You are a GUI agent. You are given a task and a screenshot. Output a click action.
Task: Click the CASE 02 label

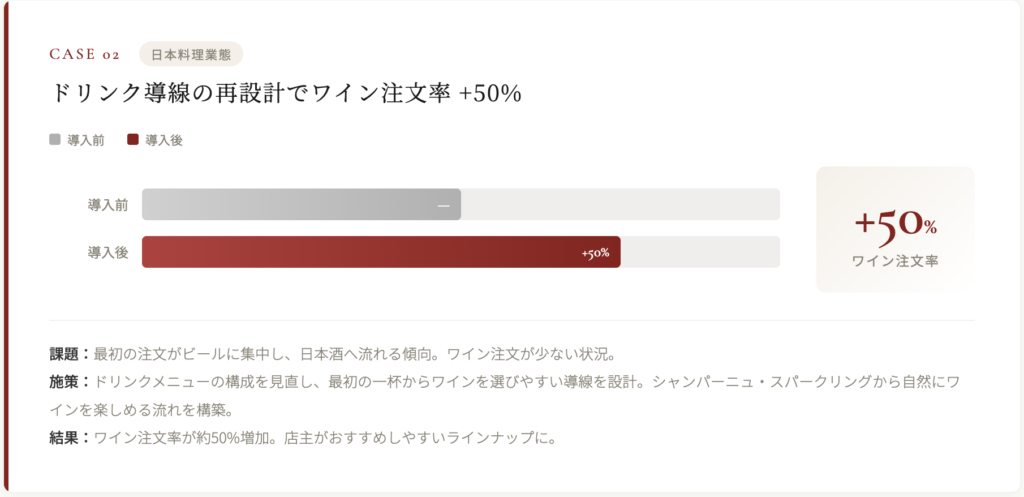pyautogui.click(x=84, y=54)
